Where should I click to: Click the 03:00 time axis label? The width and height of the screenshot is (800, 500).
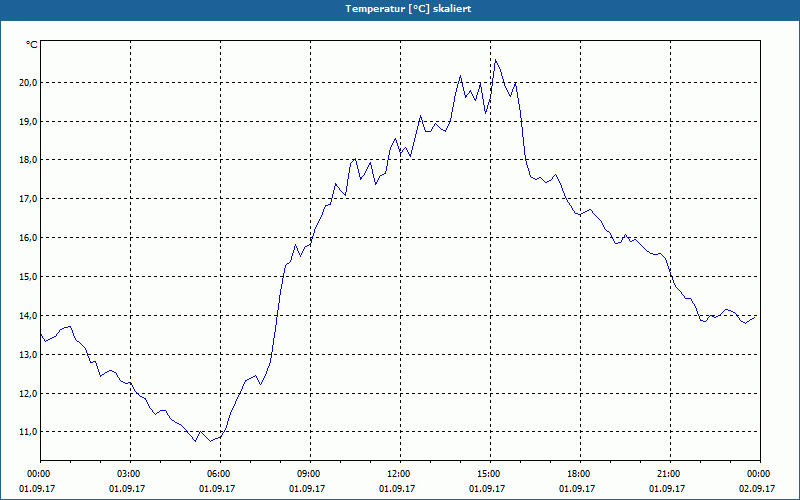tap(131, 474)
